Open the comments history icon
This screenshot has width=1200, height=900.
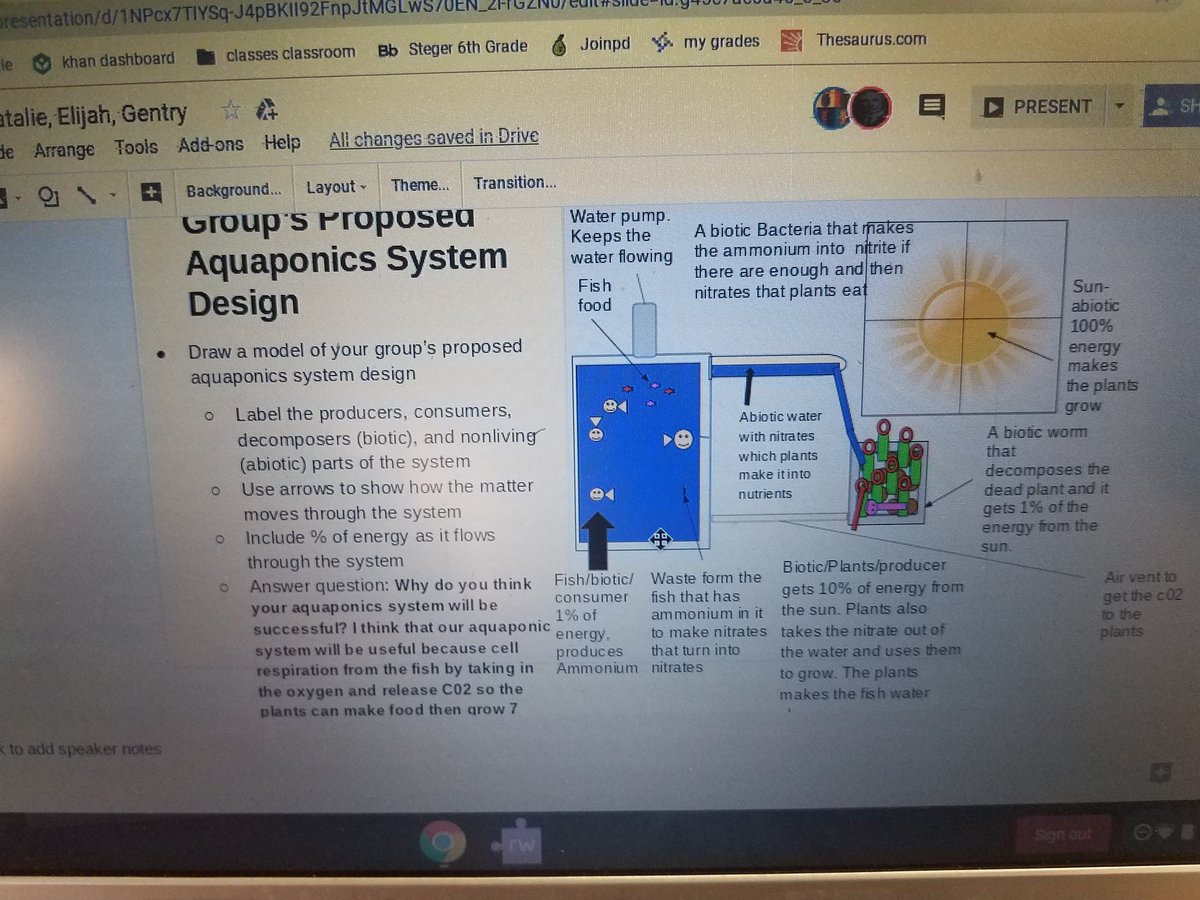[x=932, y=106]
